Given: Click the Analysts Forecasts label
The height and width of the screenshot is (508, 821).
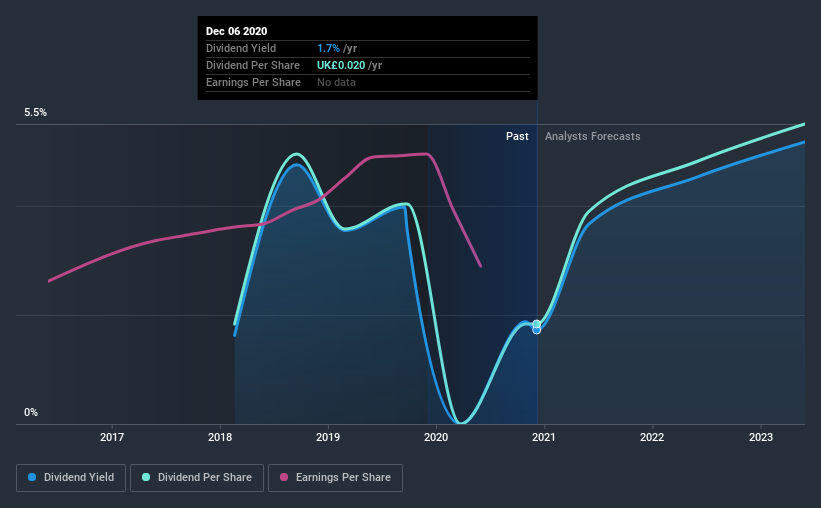Looking at the screenshot, I should (x=593, y=136).
